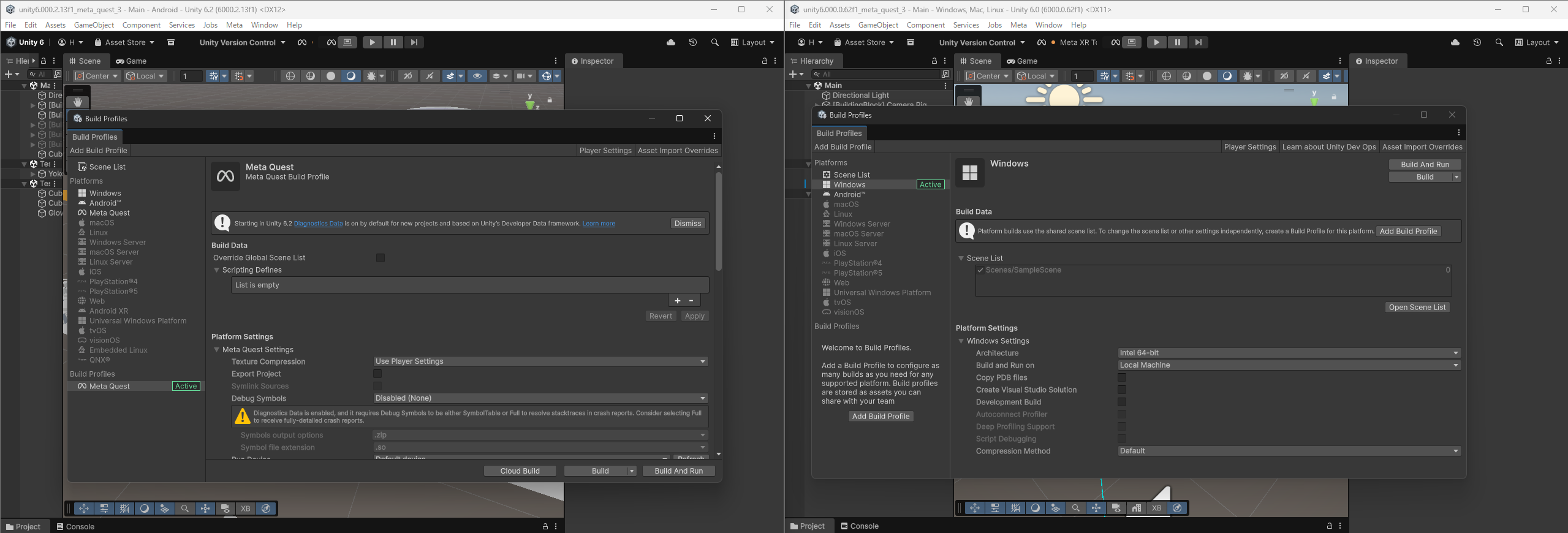Select Directional Light in right Hierarchy
Screen dimensions: 1568x533
tap(860, 96)
